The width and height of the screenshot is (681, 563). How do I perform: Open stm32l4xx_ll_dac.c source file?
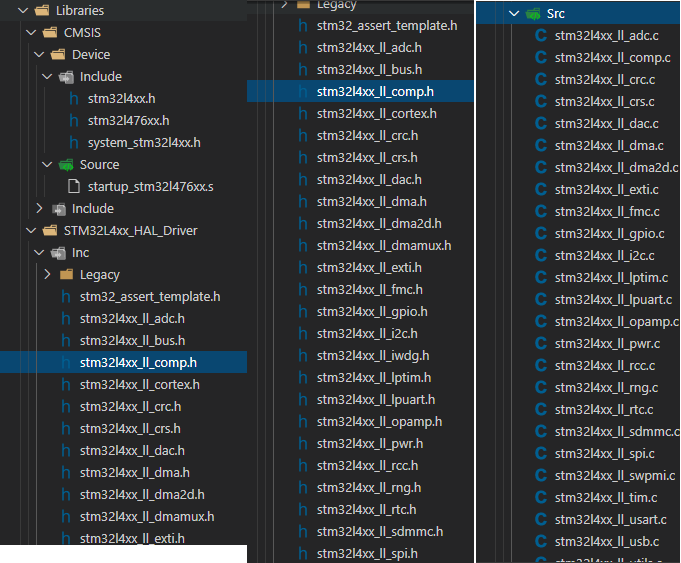(607, 124)
